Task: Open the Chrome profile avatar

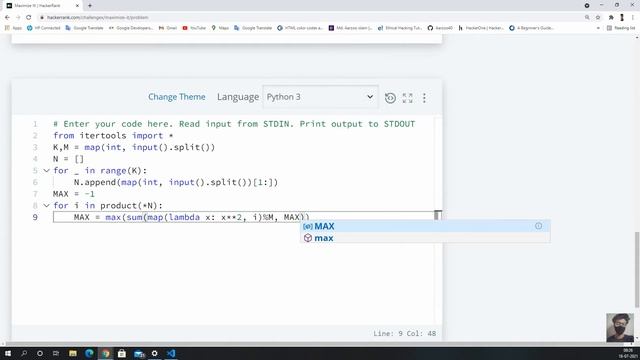Action: pyautogui.click(x=622, y=18)
